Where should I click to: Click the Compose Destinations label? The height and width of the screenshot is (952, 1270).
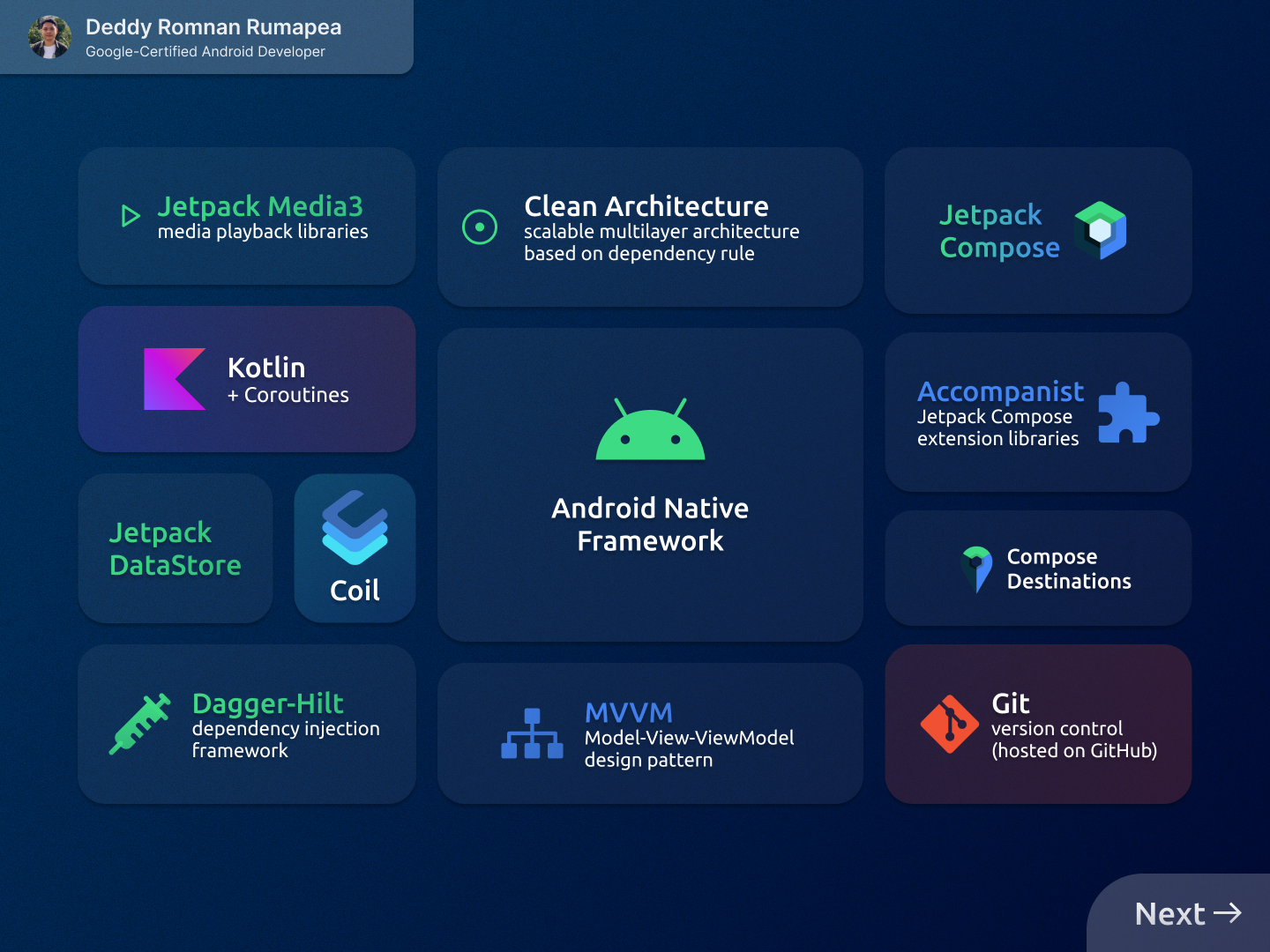[x=1069, y=569]
